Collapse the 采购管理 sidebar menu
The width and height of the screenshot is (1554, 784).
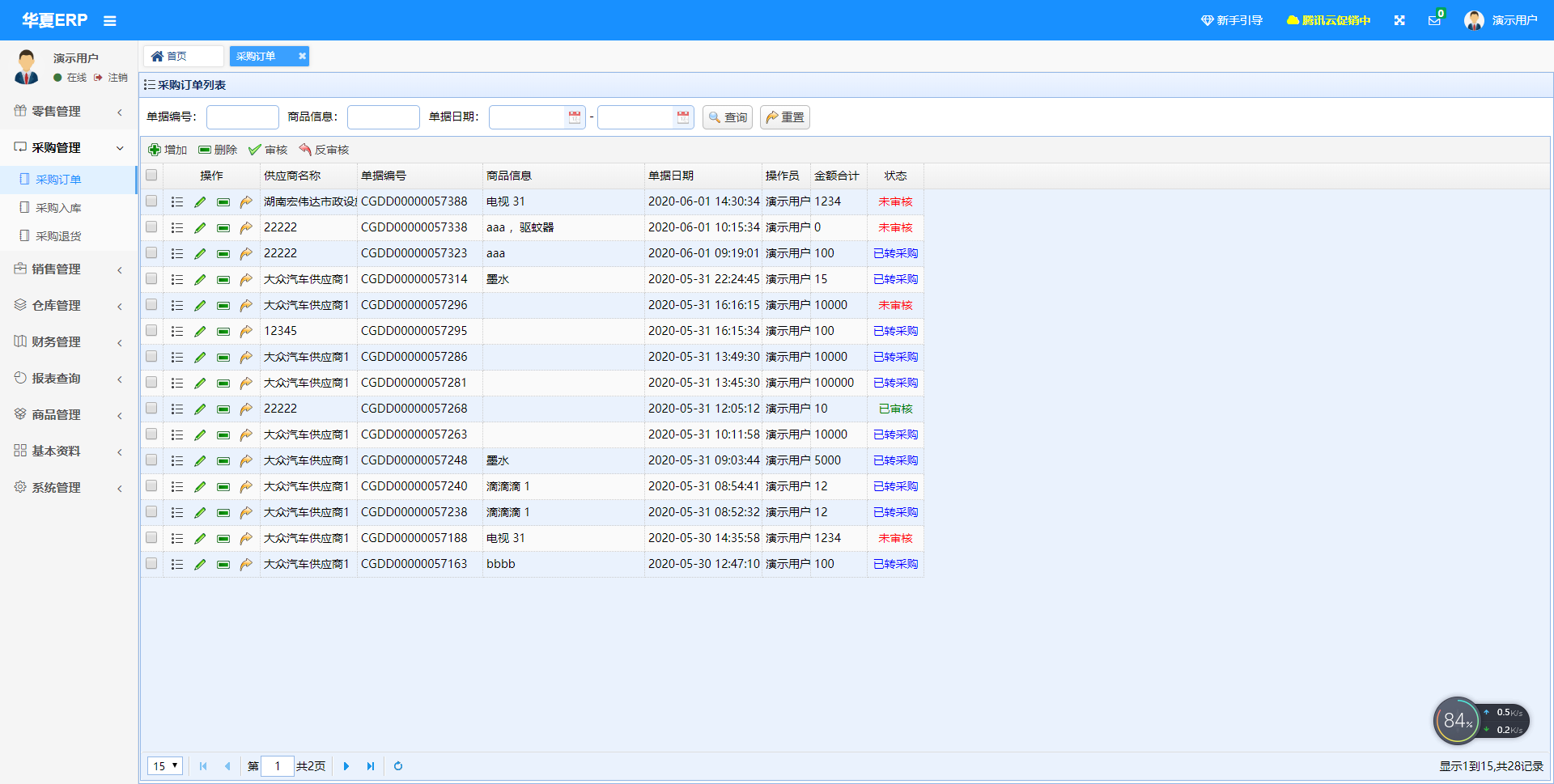click(68, 148)
